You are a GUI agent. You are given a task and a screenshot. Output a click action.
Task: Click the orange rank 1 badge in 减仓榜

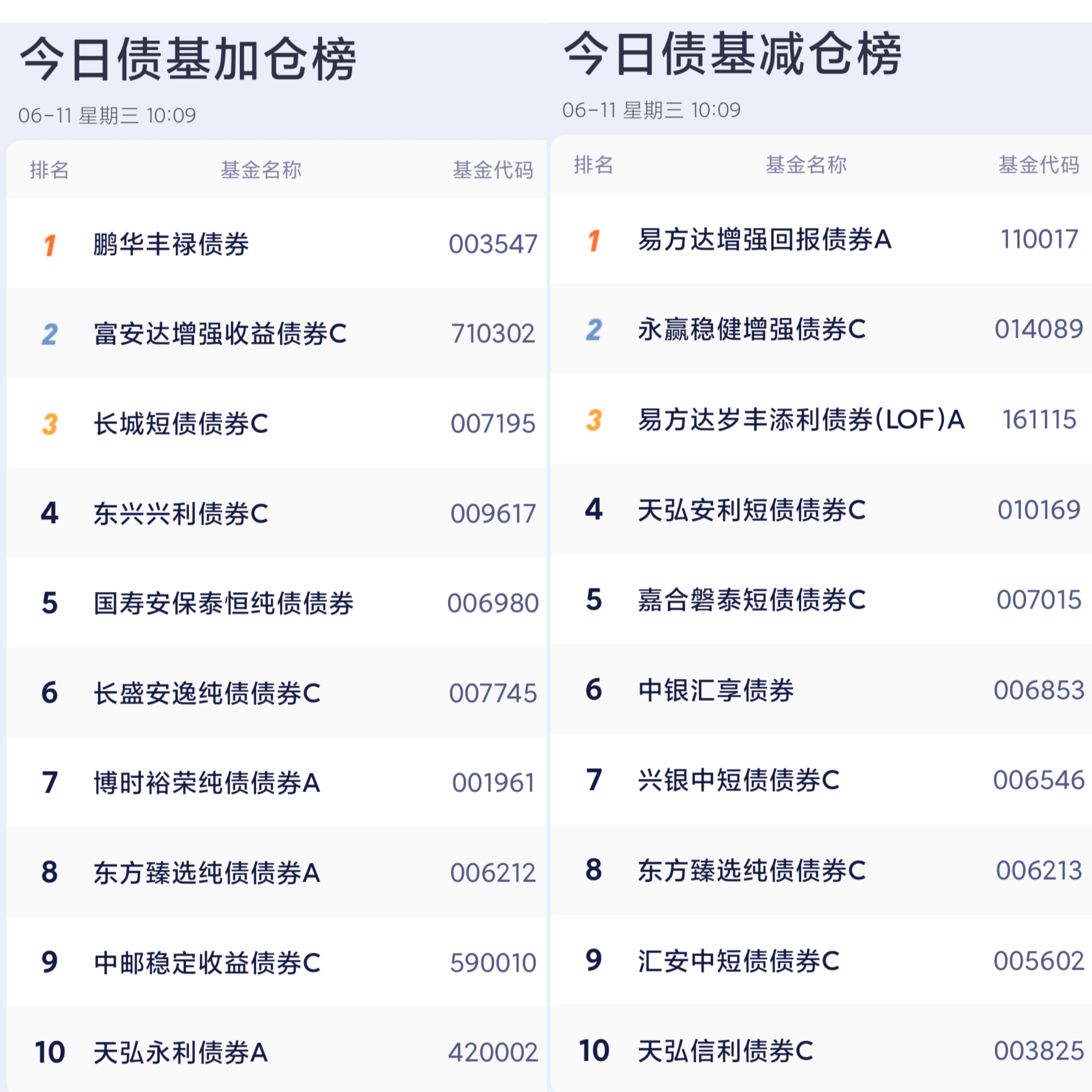593,240
